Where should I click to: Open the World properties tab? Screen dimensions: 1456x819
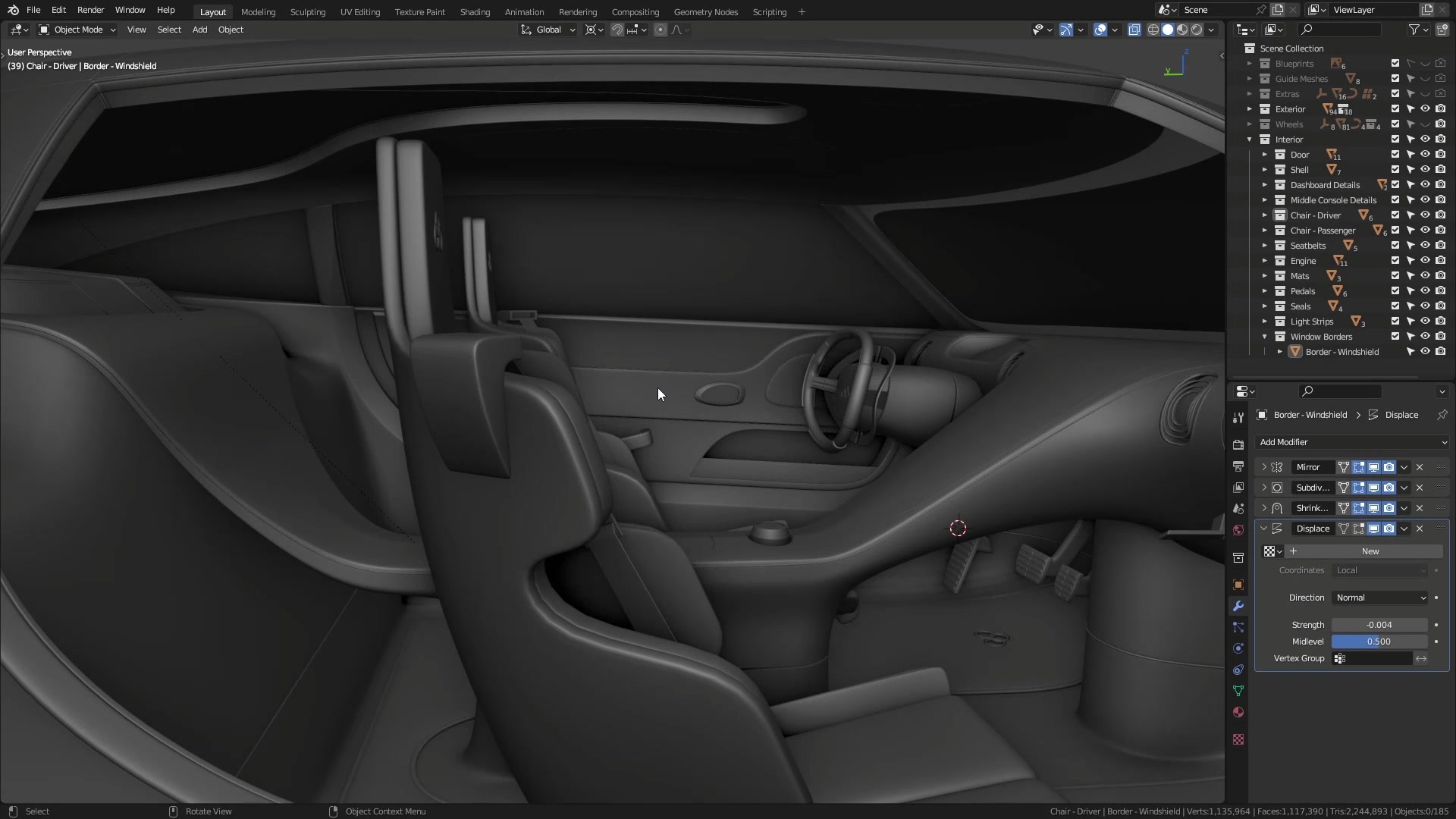(x=1238, y=530)
